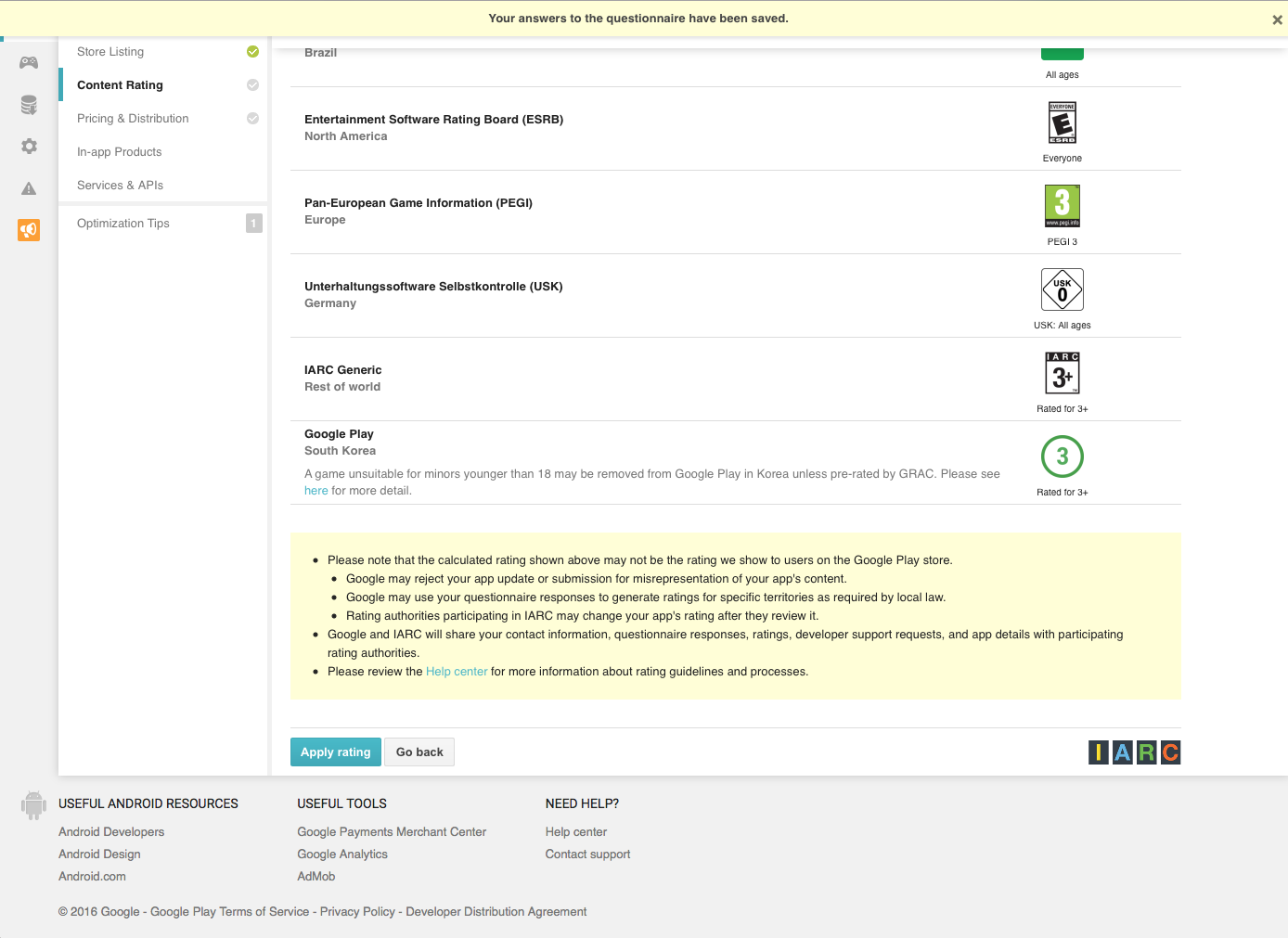Open Android Developers footer link
1288x938 pixels.
[111, 832]
